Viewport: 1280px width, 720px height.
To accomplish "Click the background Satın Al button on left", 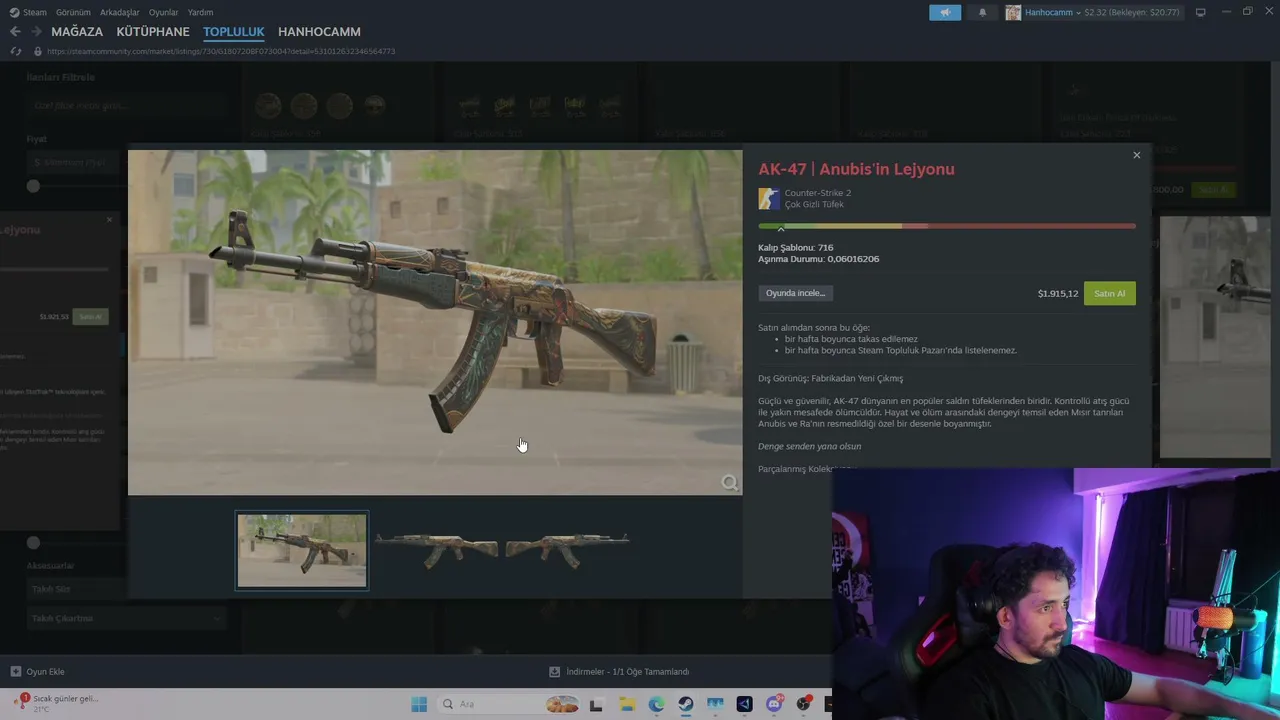I will click(91, 317).
